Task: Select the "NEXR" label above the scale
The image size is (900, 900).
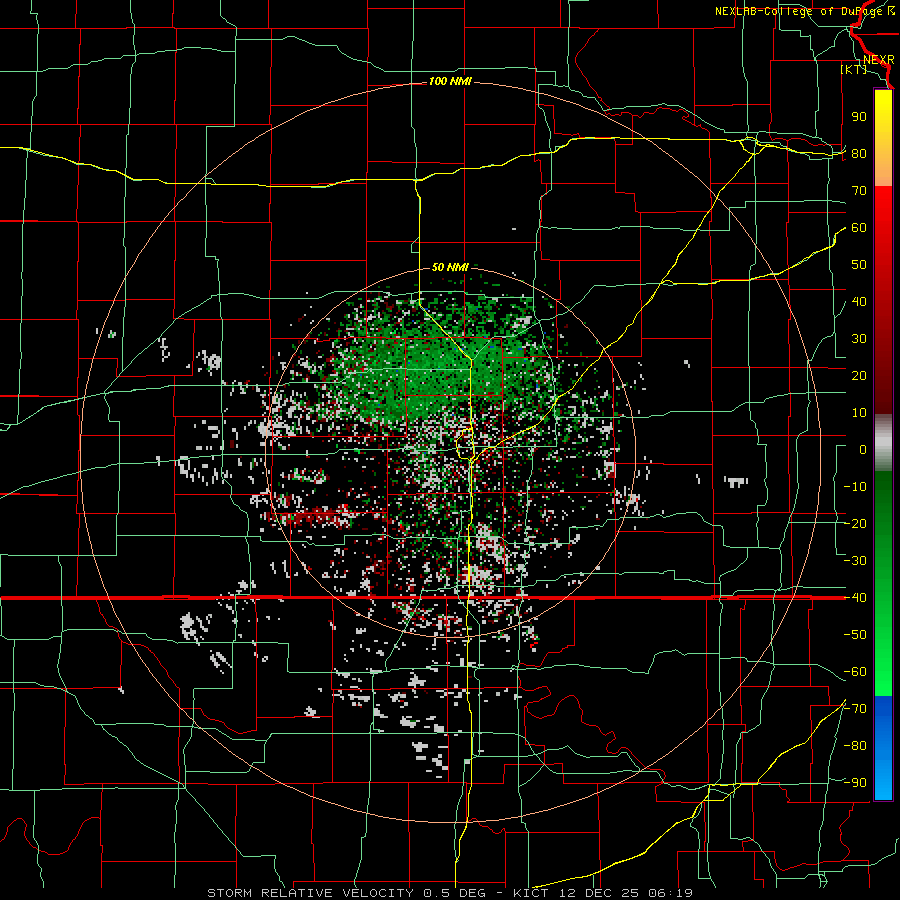Action: [x=879, y=60]
